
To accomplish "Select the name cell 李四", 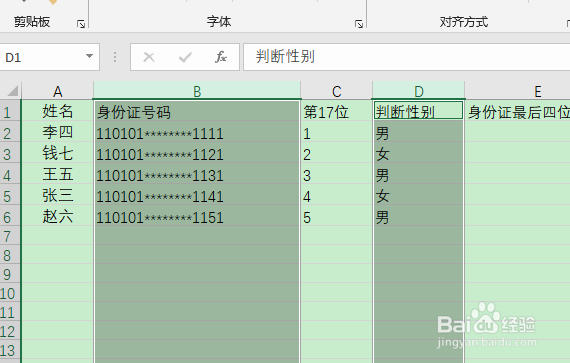I will 57,132.
